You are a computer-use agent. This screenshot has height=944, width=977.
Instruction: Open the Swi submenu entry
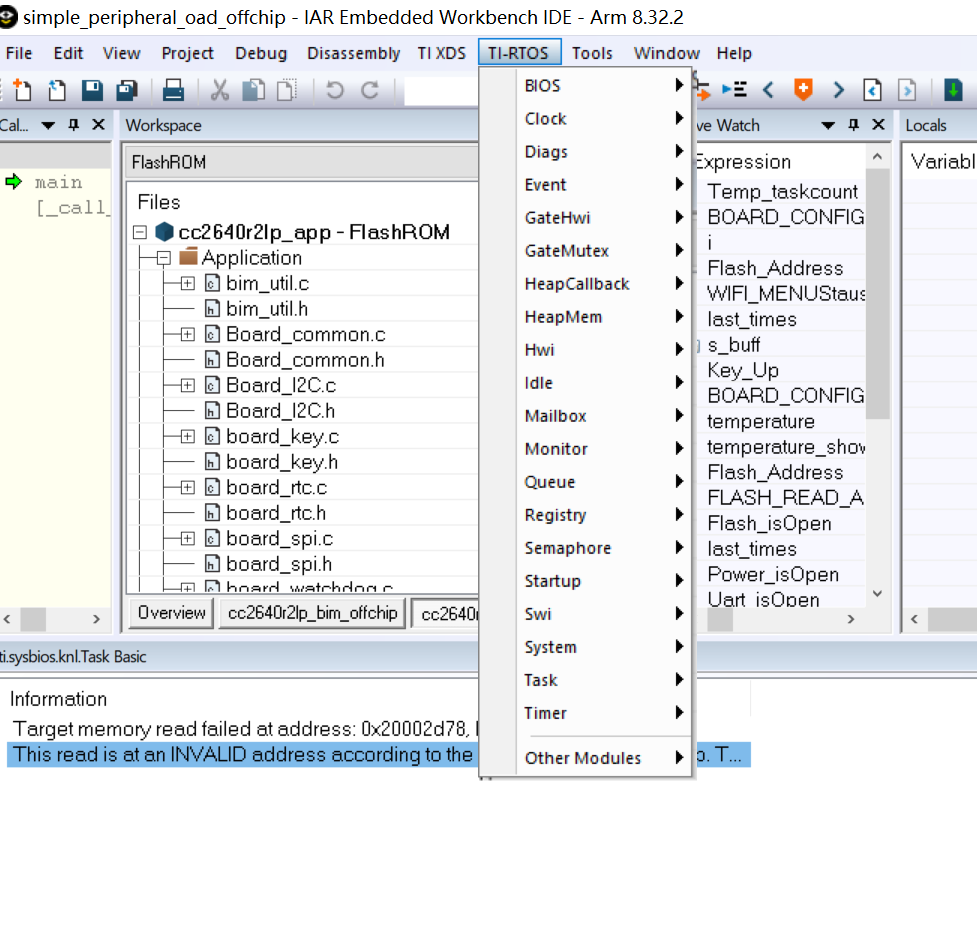point(604,614)
